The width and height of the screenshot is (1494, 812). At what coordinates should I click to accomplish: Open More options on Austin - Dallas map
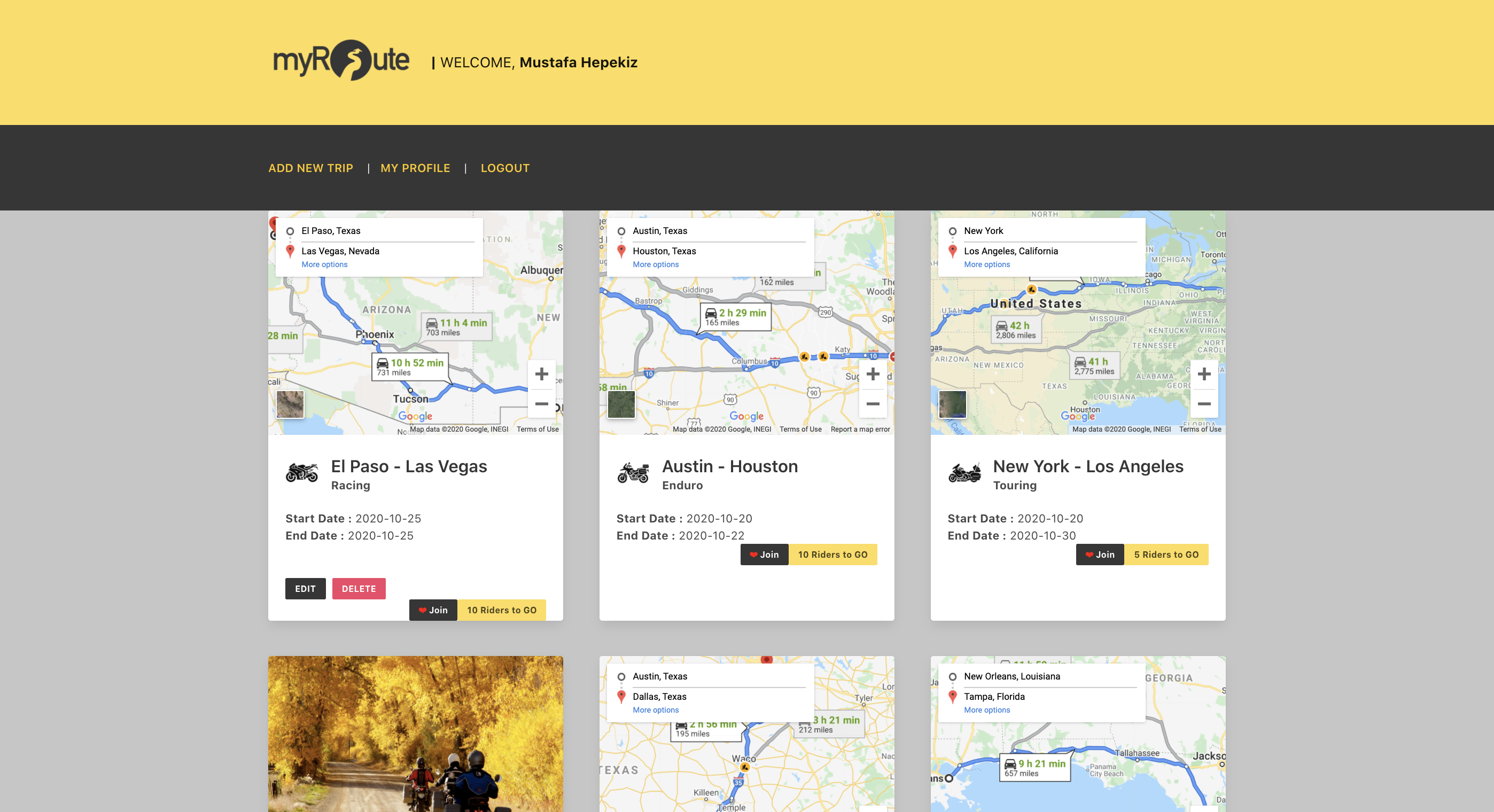656,710
